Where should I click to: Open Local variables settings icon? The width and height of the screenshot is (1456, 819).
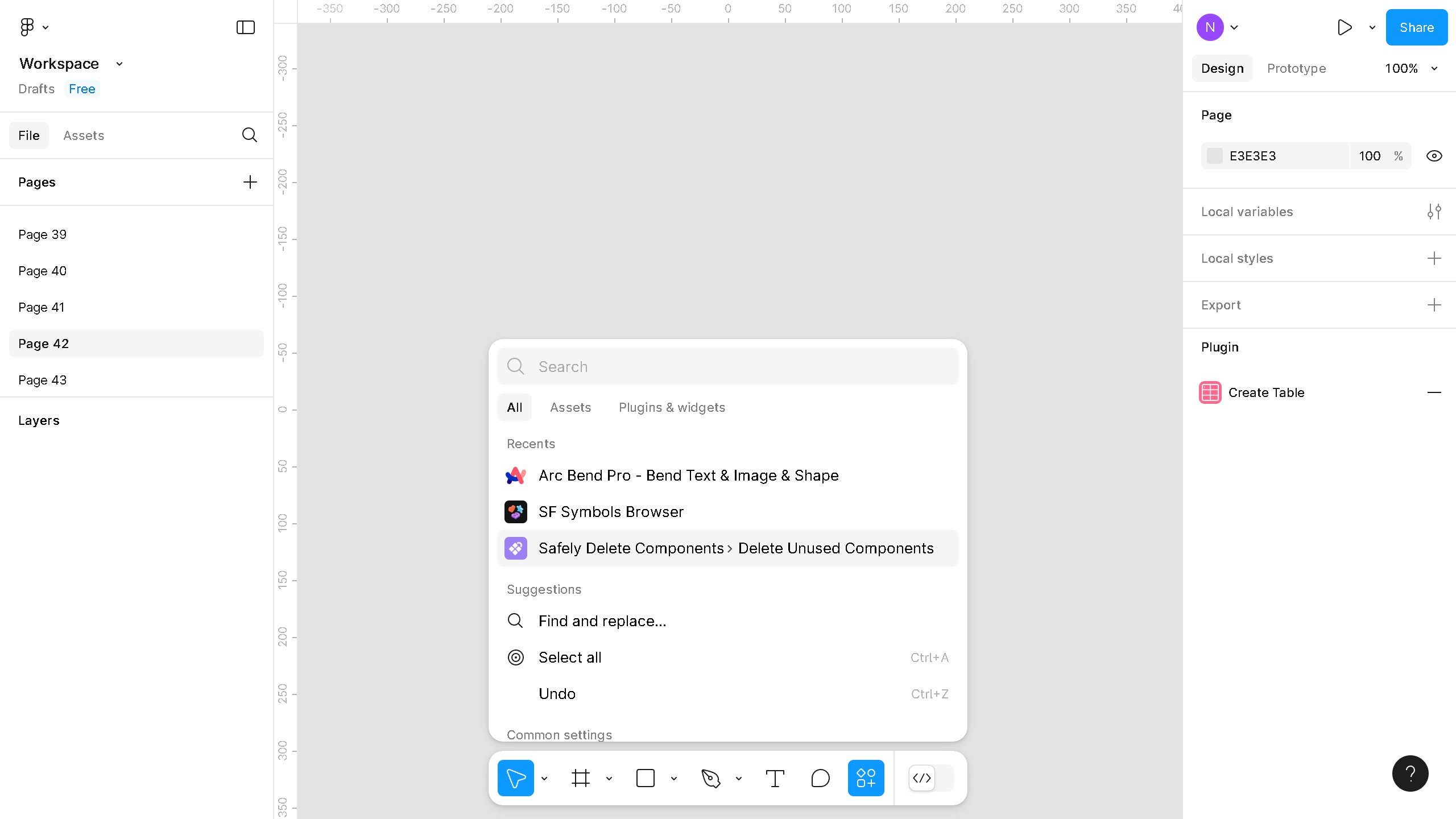coord(1434,212)
